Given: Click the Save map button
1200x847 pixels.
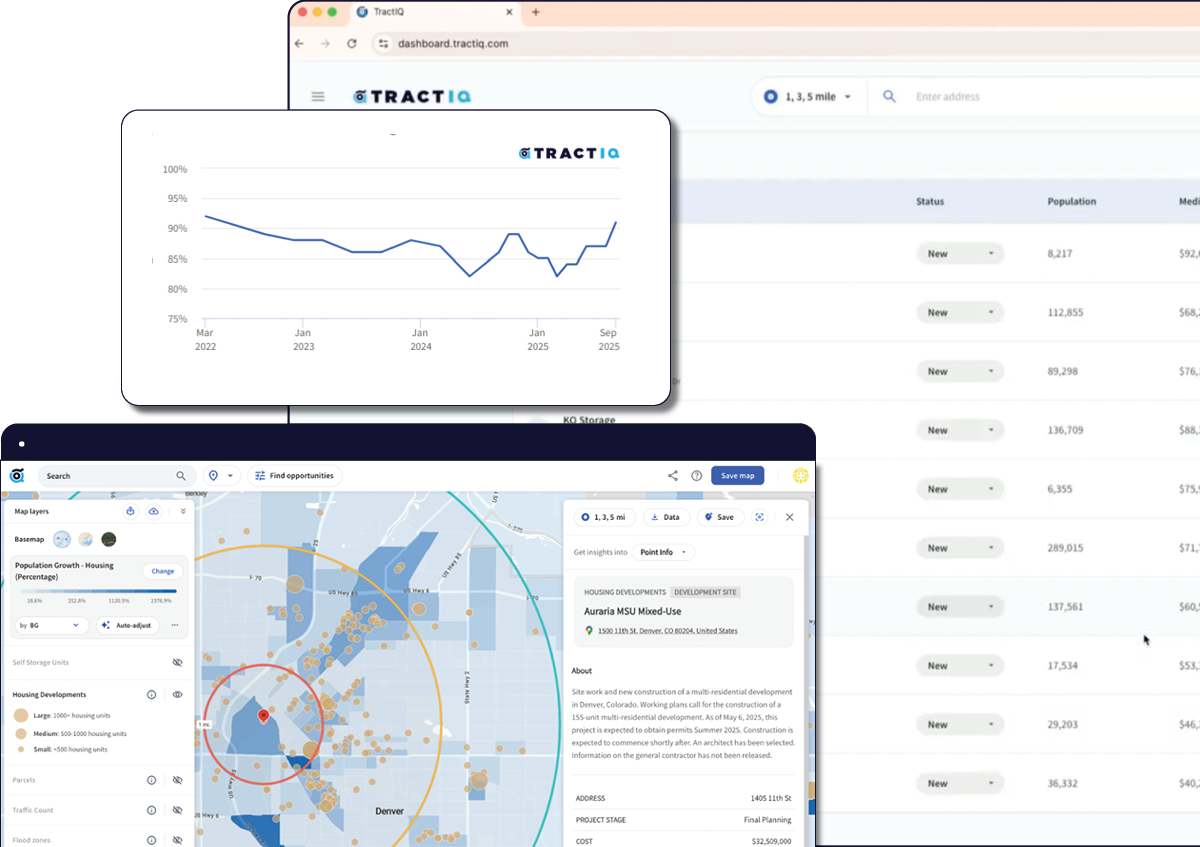Looking at the screenshot, I should coord(737,476).
